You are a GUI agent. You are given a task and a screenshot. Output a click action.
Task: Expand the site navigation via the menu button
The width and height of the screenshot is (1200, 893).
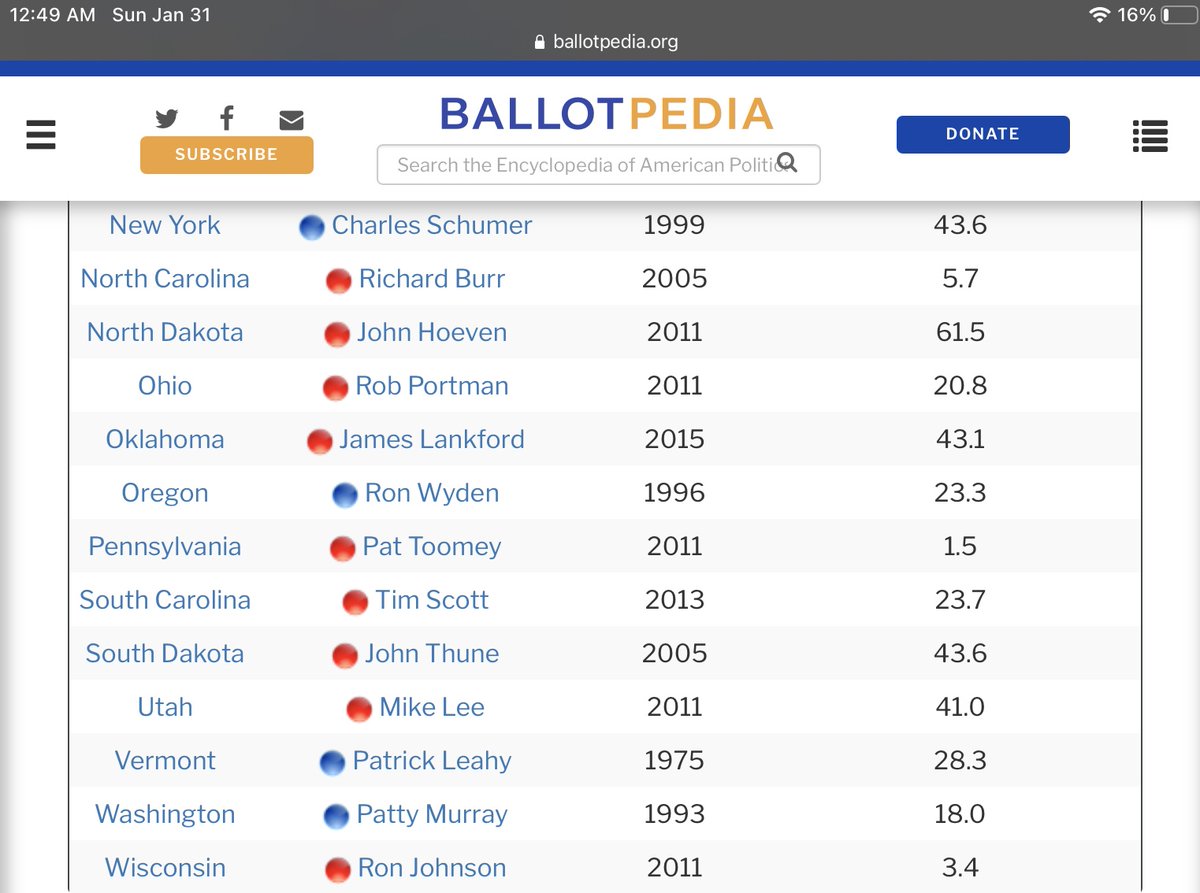(x=40, y=135)
